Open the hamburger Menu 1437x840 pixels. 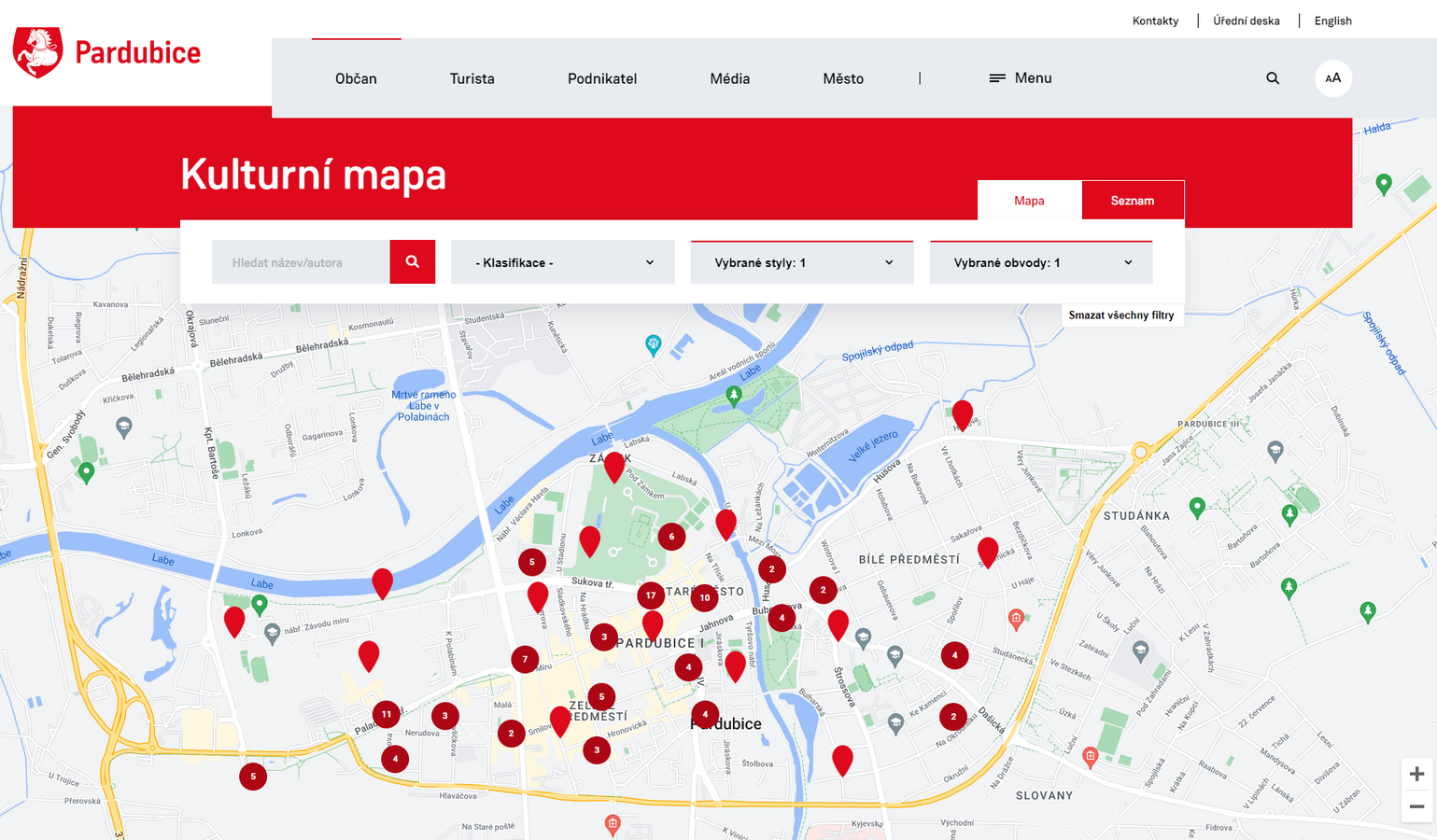pyautogui.click(x=1020, y=78)
